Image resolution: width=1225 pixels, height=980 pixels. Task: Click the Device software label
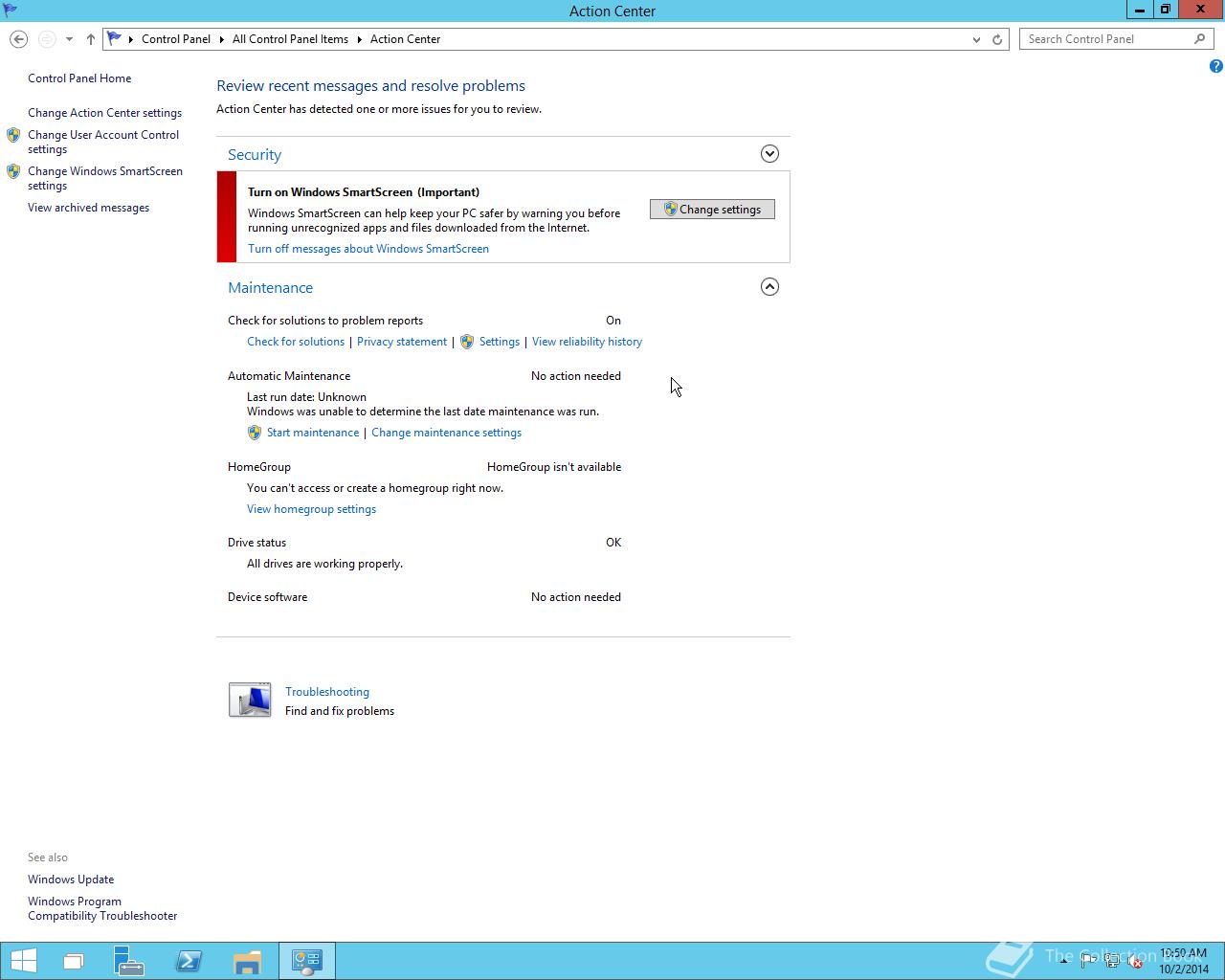[267, 597]
